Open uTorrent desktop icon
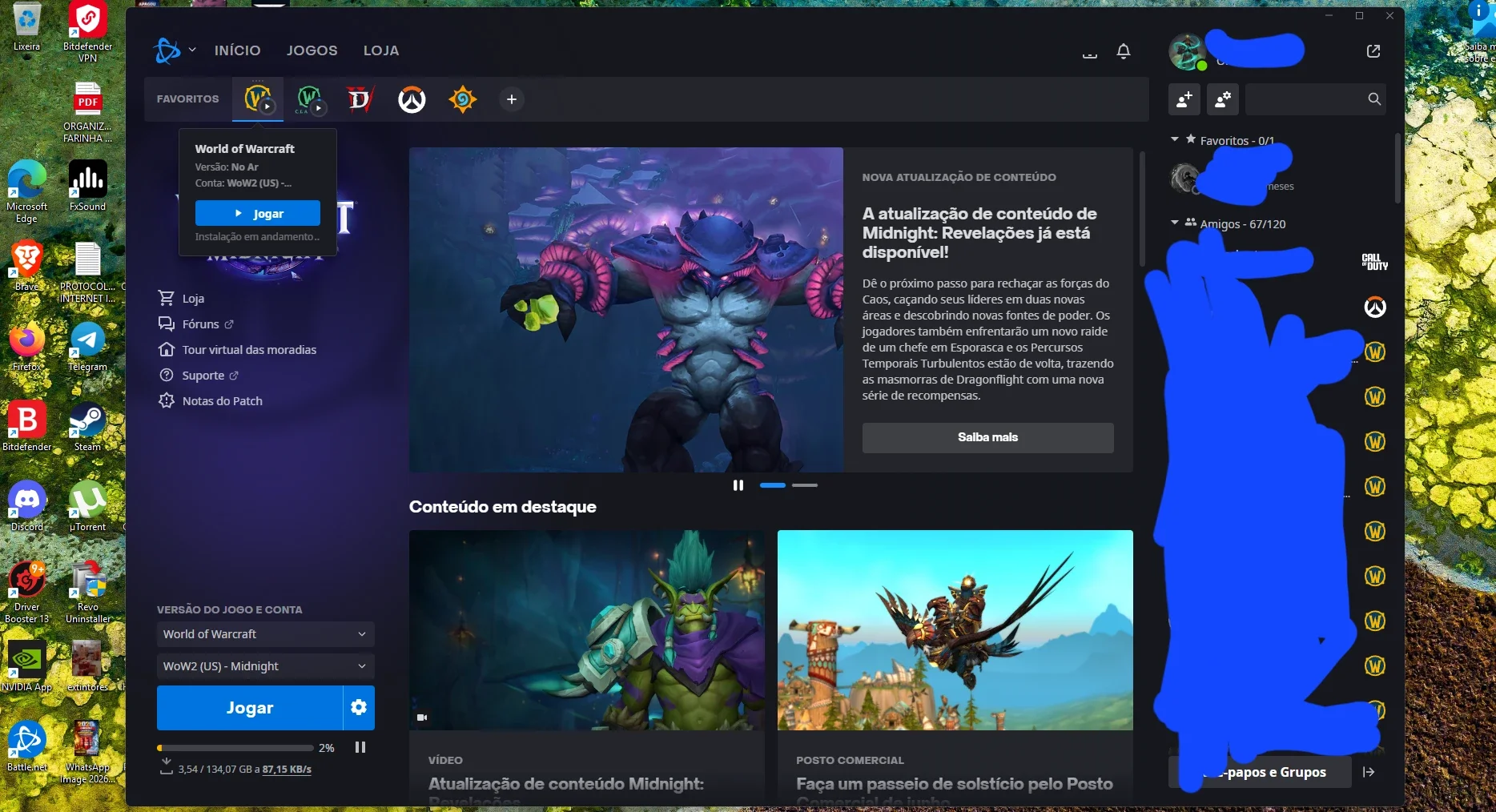1496x812 pixels. pos(87,507)
